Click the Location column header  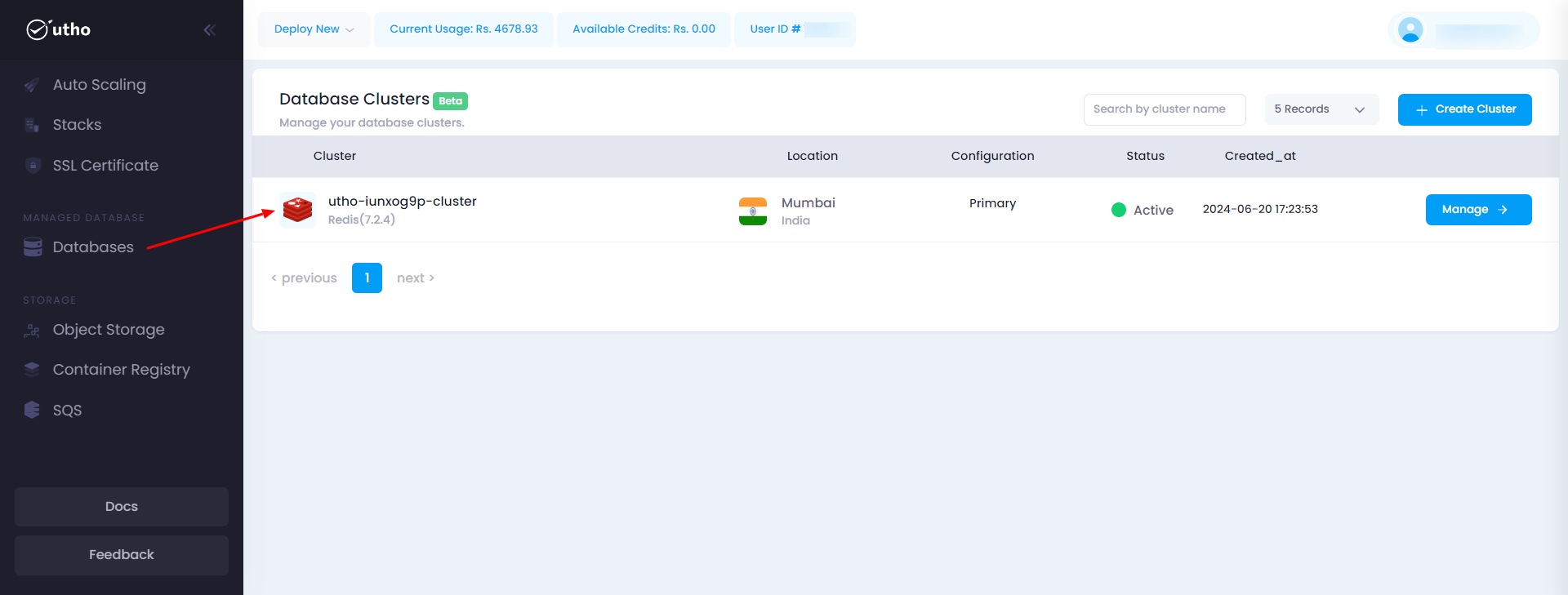813,156
